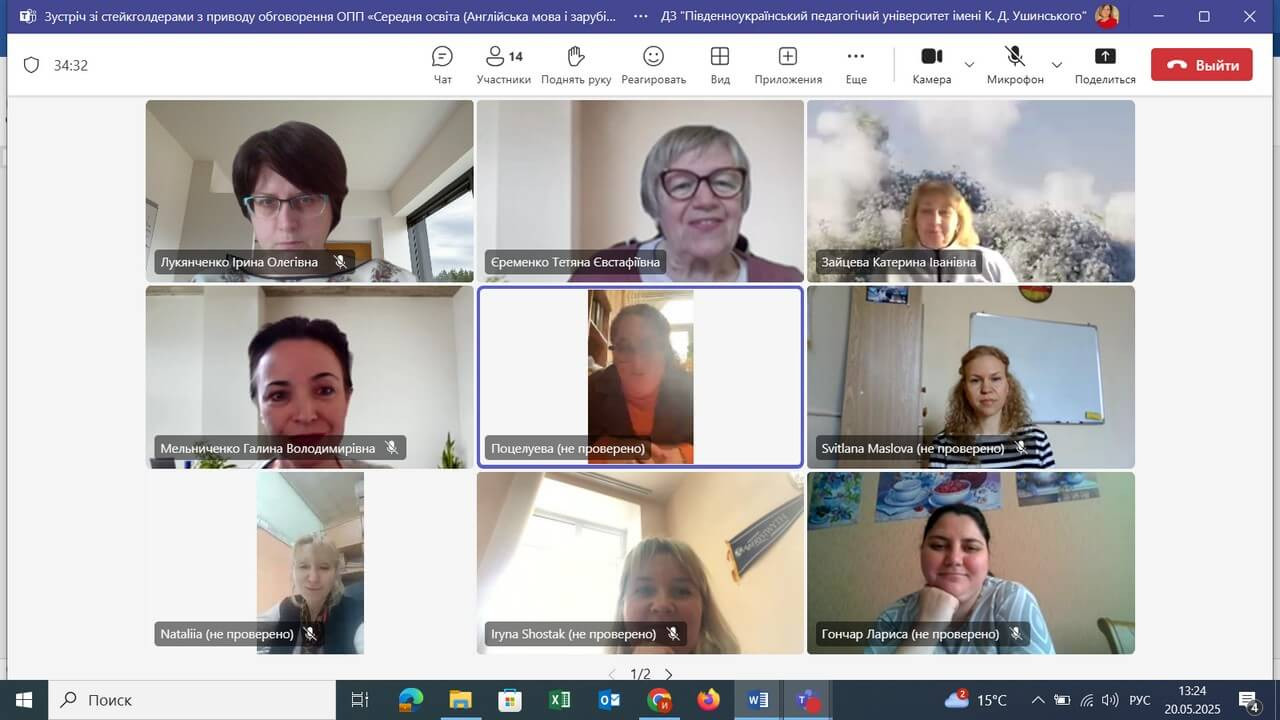
Task: Switch to Teams on the taskbar
Action: point(808,700)
